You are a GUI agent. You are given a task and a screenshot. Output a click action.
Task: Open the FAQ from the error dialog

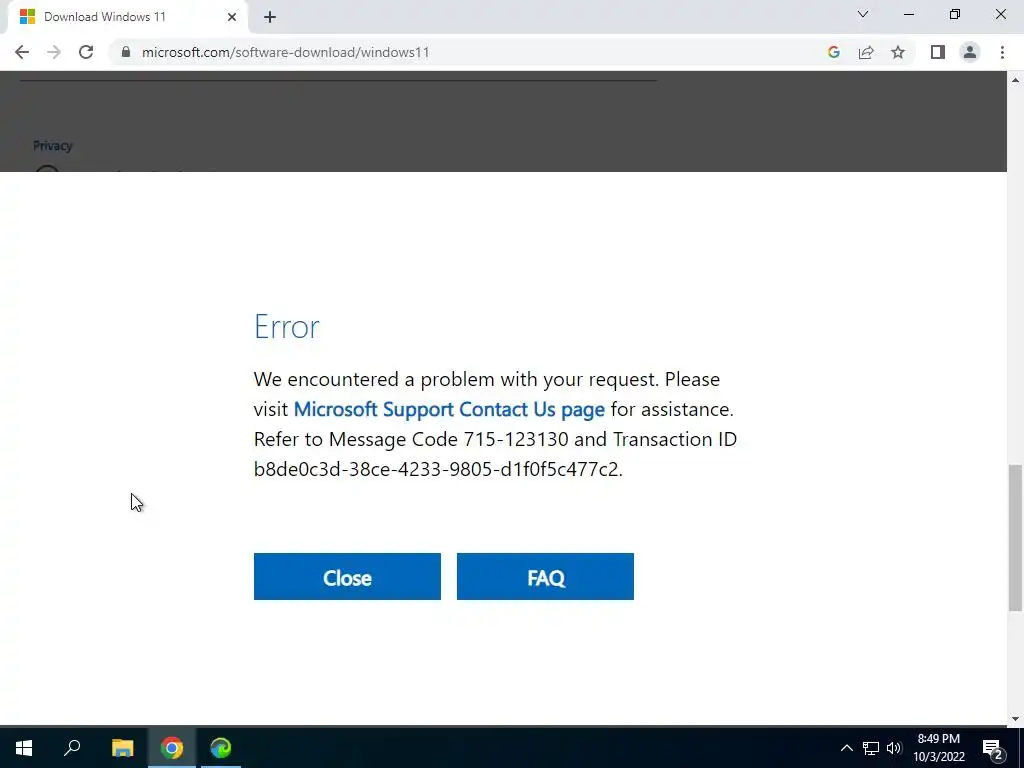pyautogui.click(x=545, y=577)
